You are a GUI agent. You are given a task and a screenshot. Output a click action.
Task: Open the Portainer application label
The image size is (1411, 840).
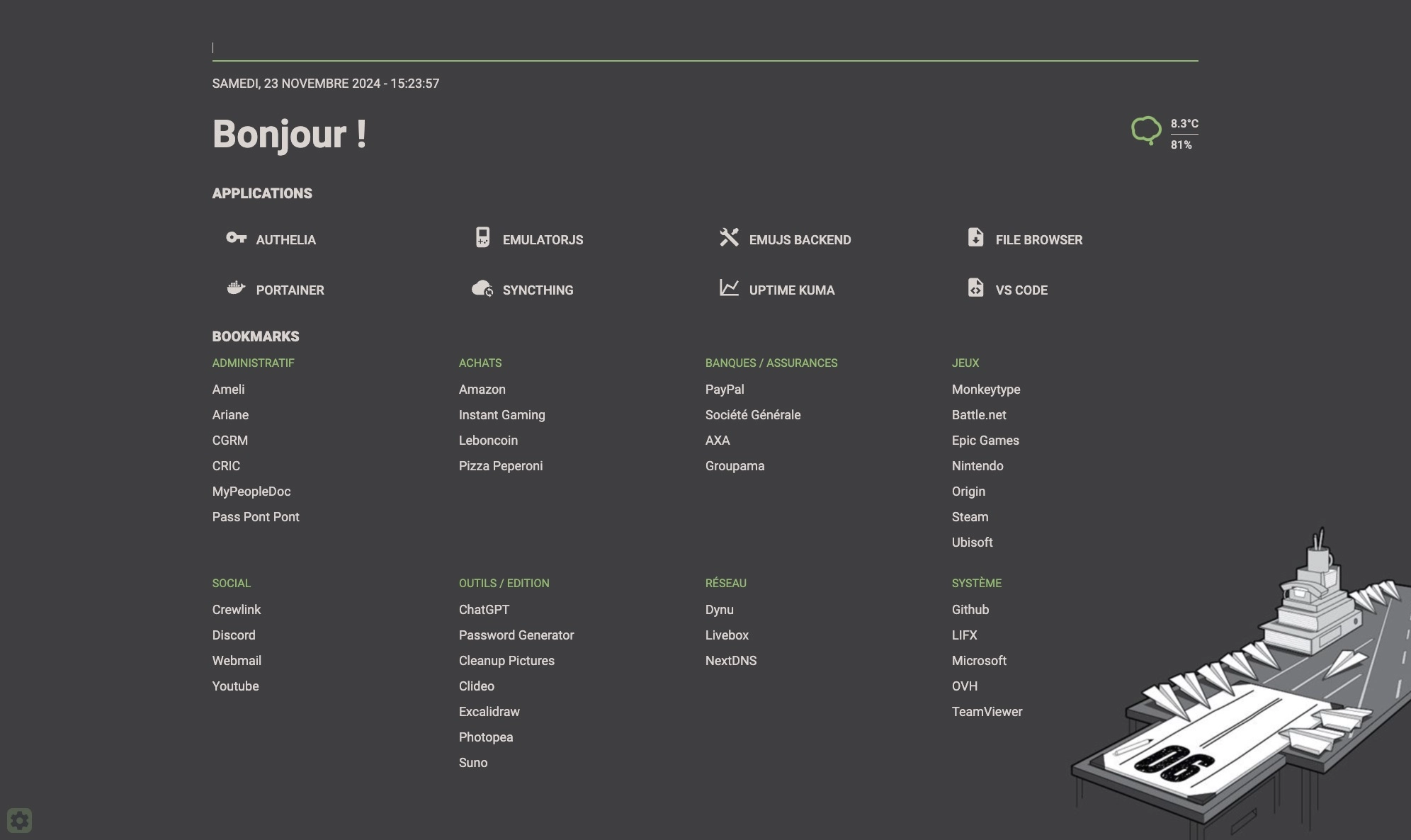pos(290,290)
